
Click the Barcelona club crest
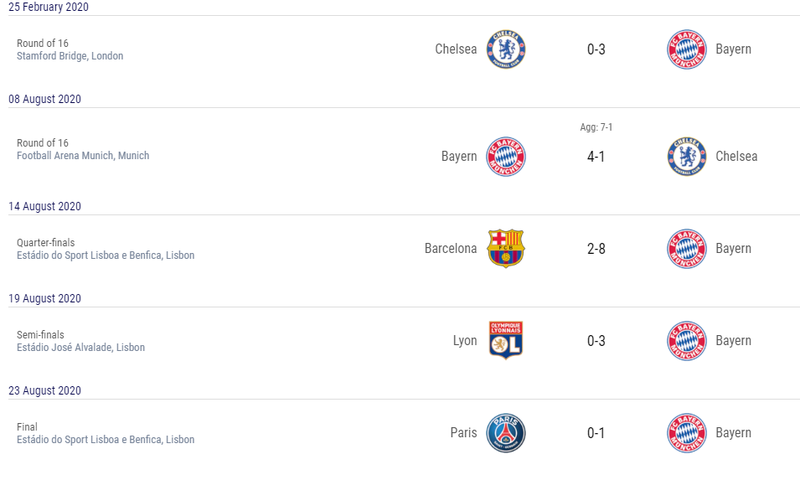[x=506, y=248]
